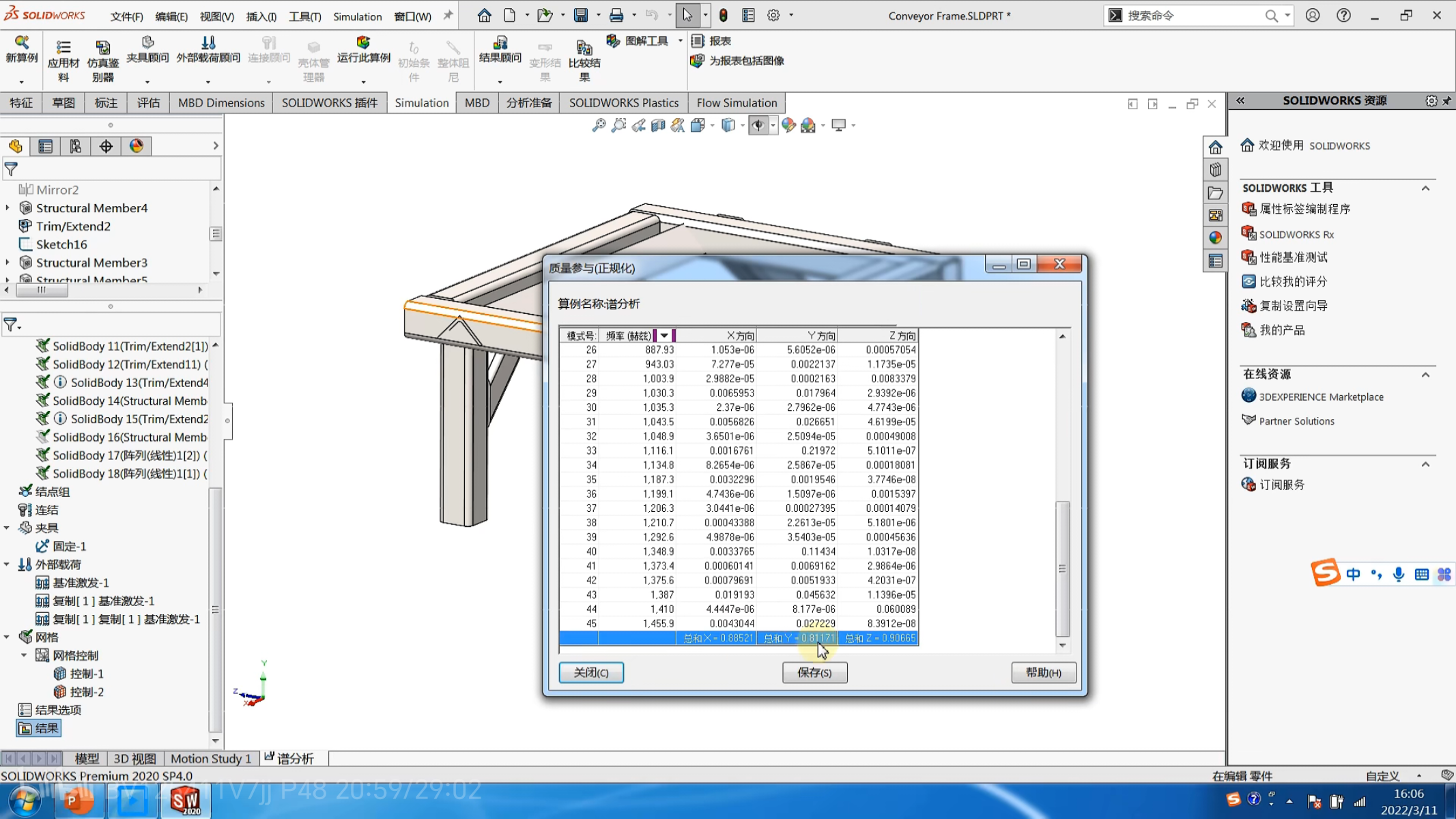Open frequency column dropdown arrow
The image size is (1456, 819).
tap(663, 336)
